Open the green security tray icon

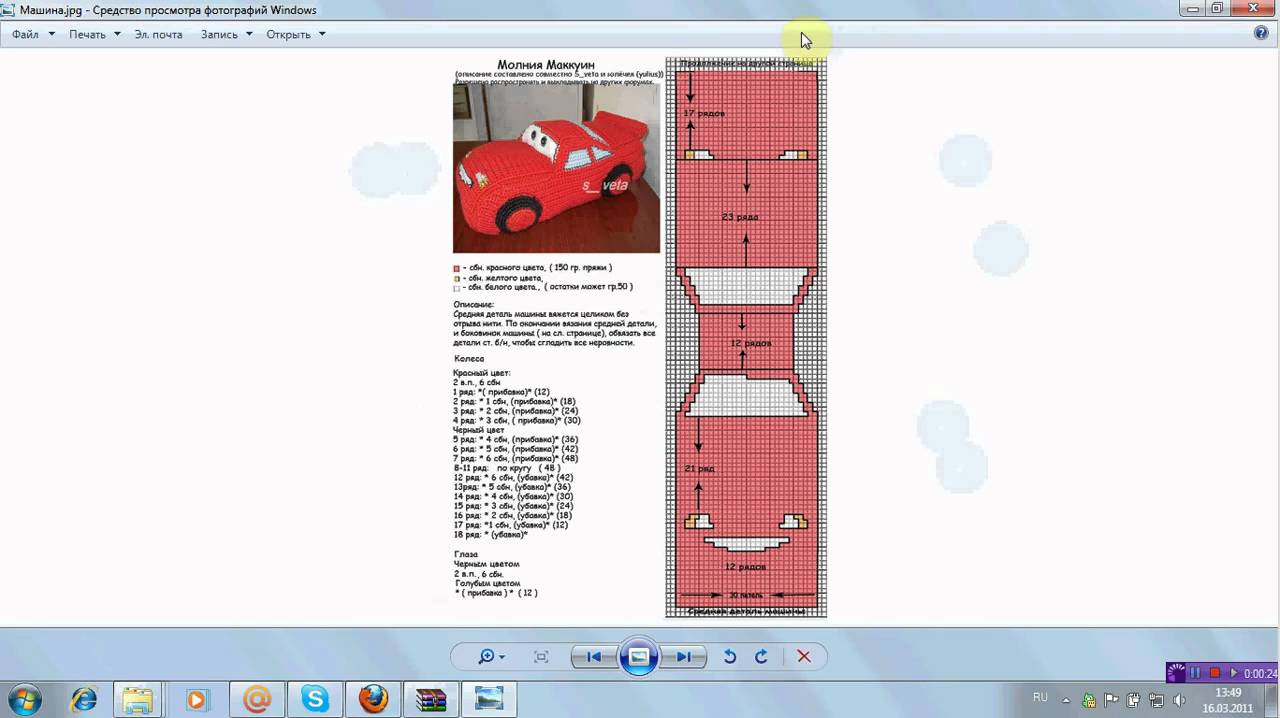(1089, 699)
